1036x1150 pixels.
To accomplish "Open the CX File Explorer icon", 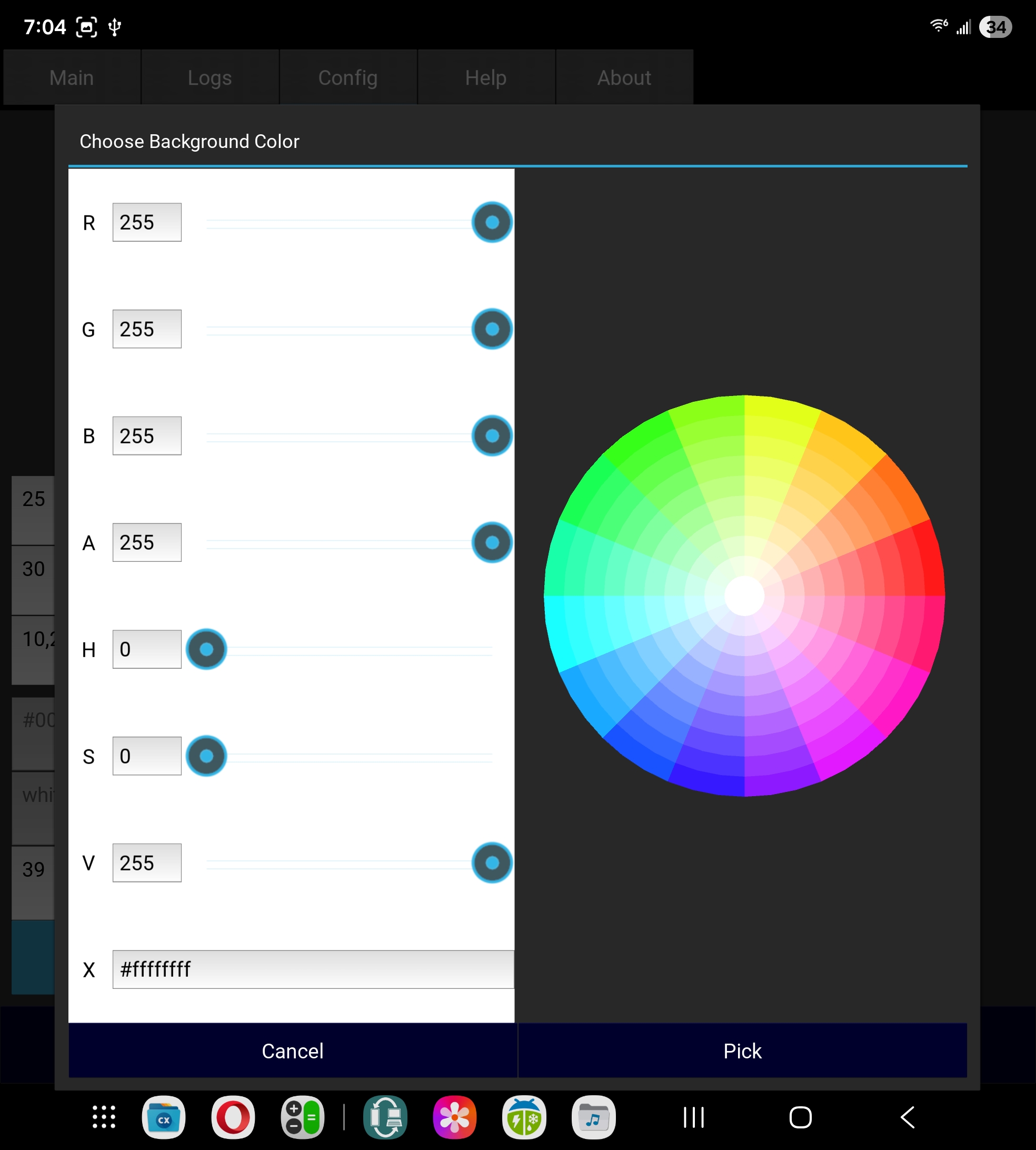I will pos(163,1117).
